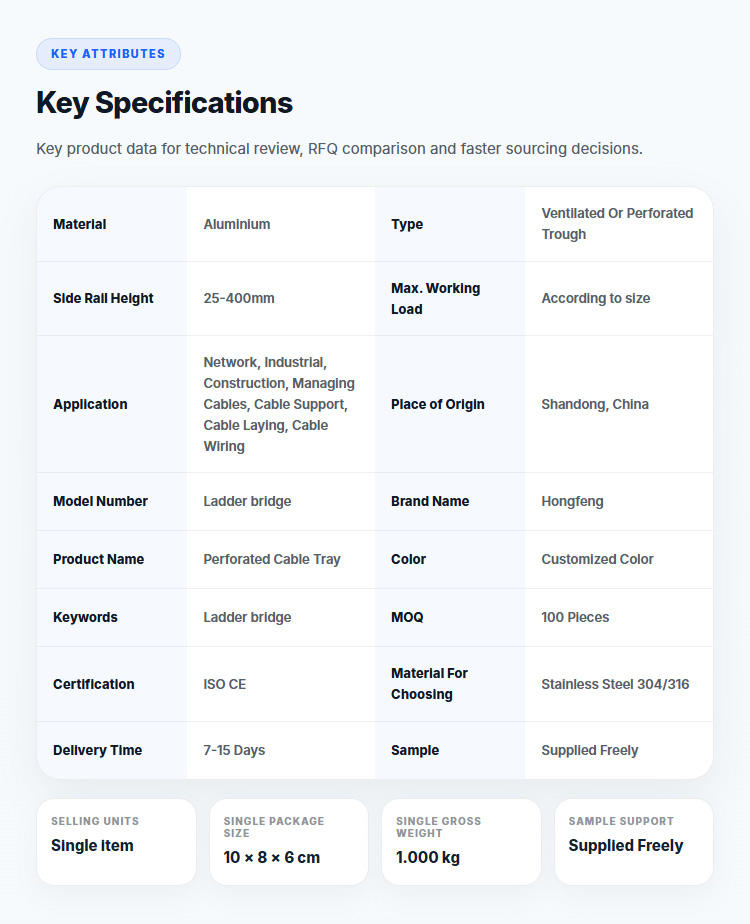This screenshot has width=750, height=924.
Task: Click the KEY ATTRIBUTES badge
Action: (108, 54)
